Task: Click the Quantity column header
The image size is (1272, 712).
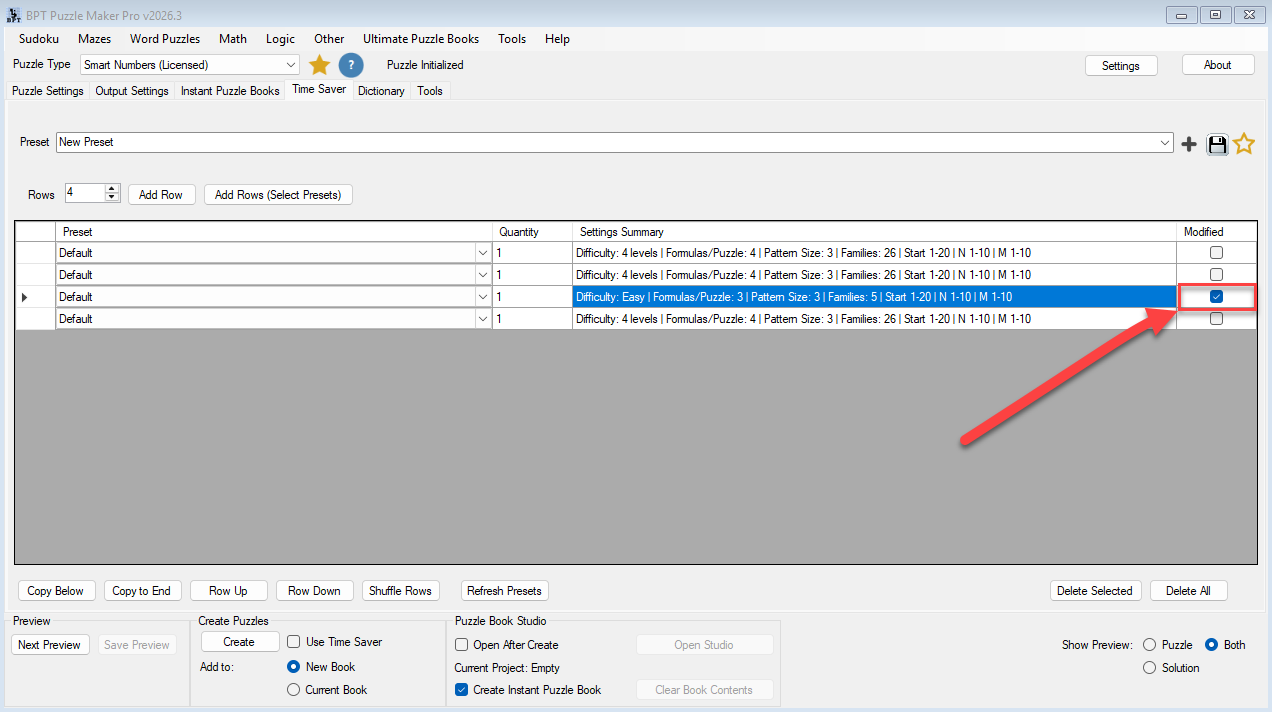Action: coord(532,232)
